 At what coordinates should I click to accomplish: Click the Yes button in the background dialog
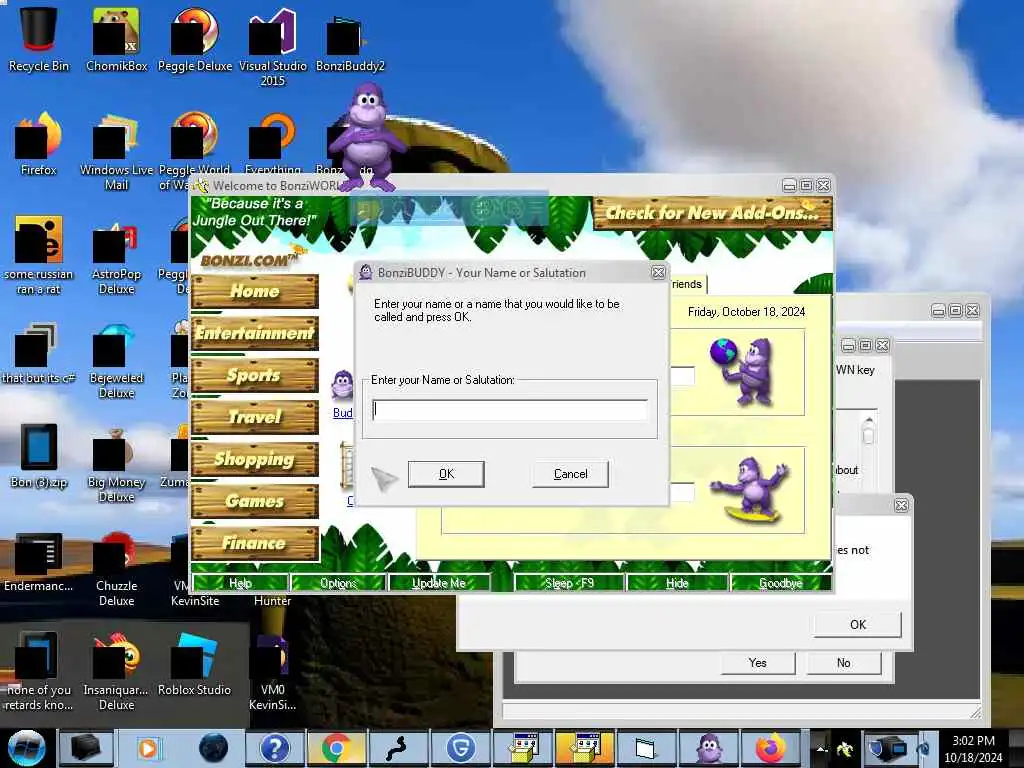[758, 663]
